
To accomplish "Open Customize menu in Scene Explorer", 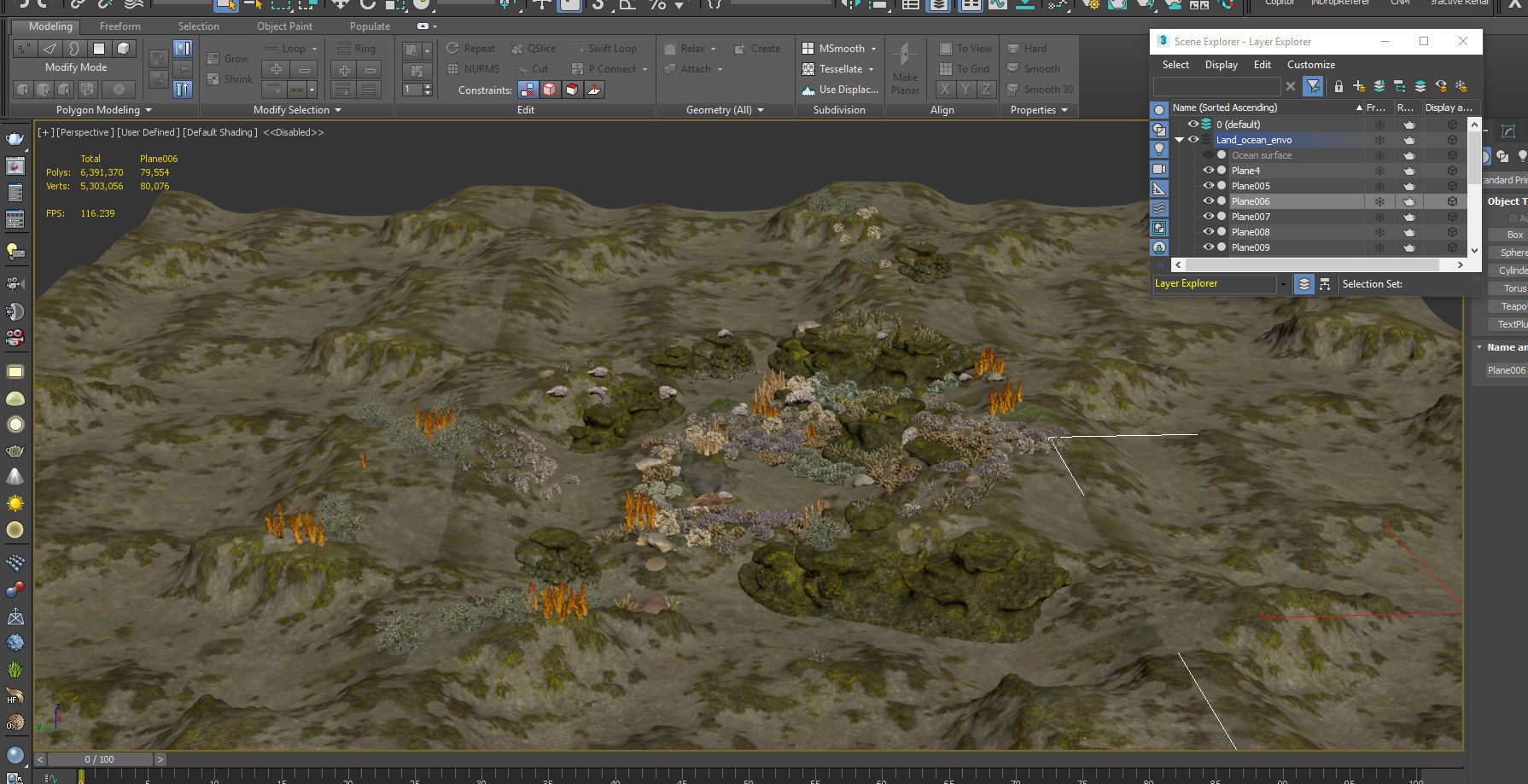I will point(1310,65).
